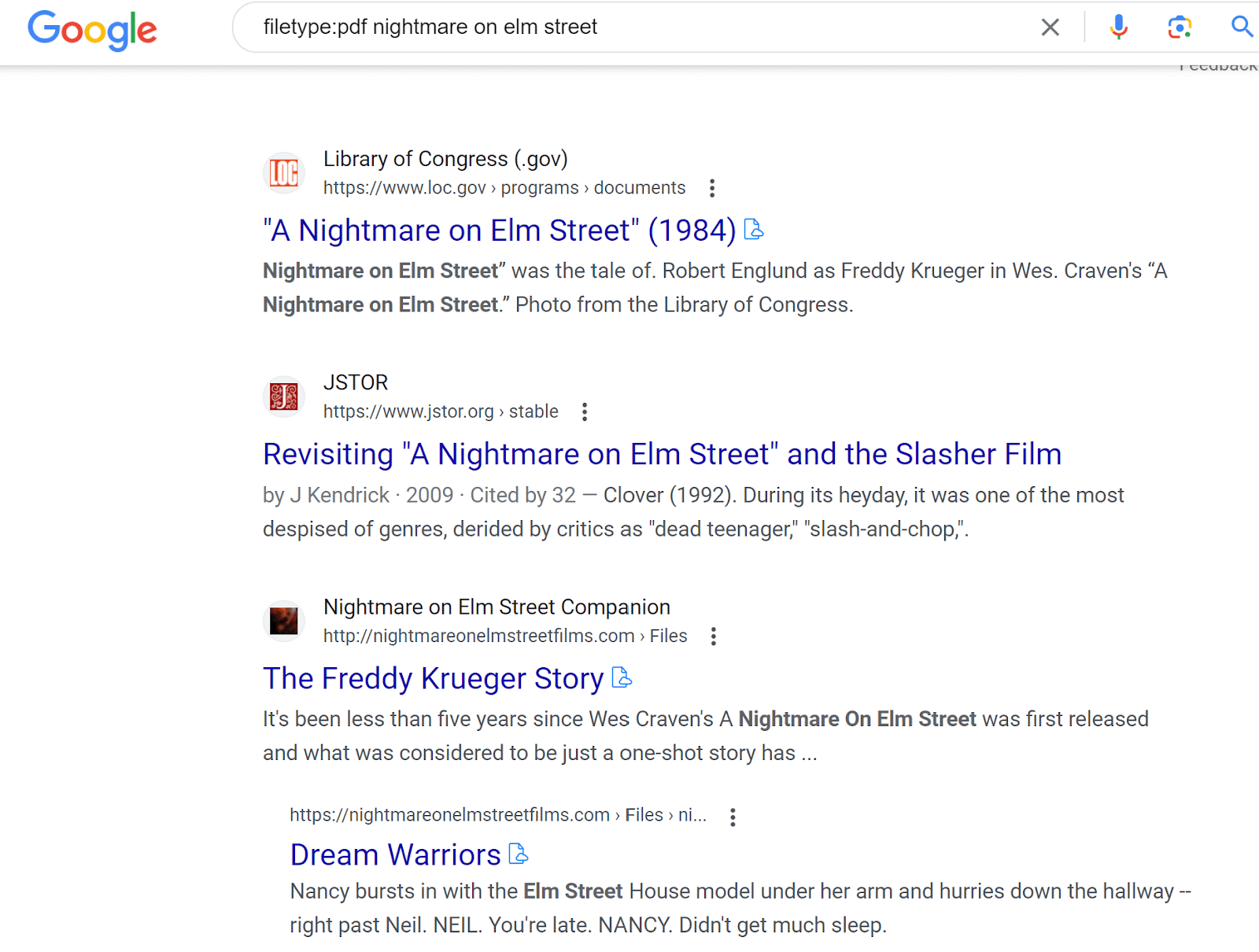Click the magnifying glass search button
1259x952 pixels.
click(x=1242, y=27)
